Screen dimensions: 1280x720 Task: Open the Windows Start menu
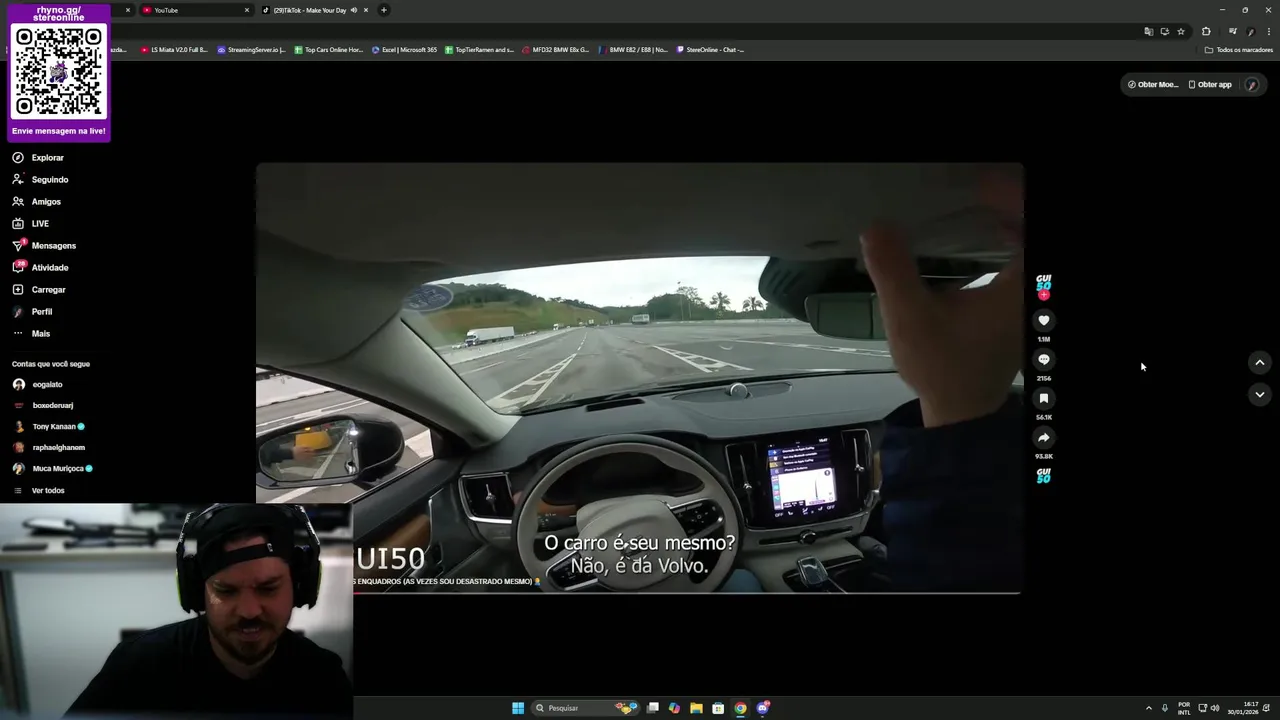coord(518,708)
